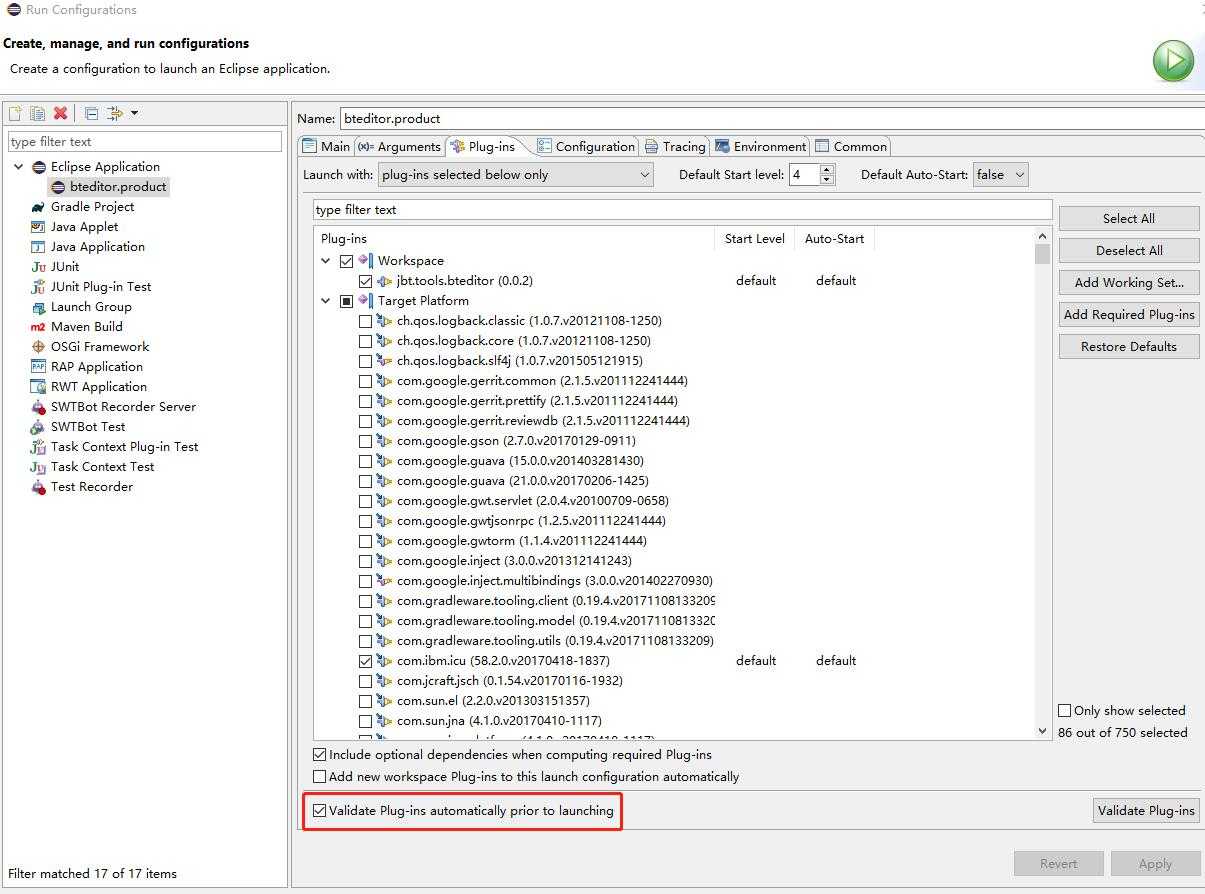Click the Validate Plug-ins button
Image resolution: width=1205 pixels, height=894 pixels.
tap(1146, 811)
